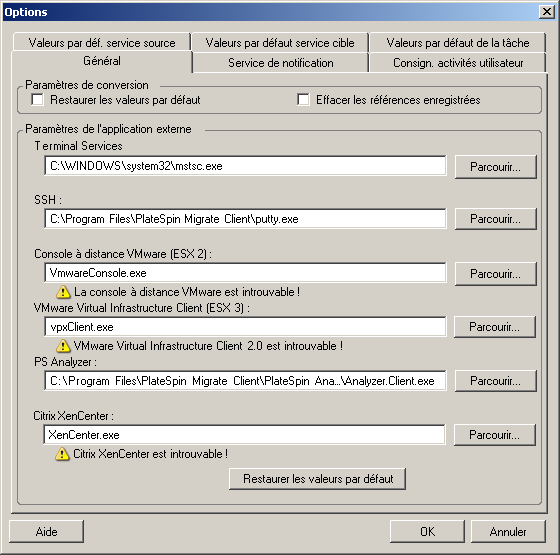Click warning icon for Virtual Infrastructure Client
This screenshot has height=555, width=560.
point(63,346)
